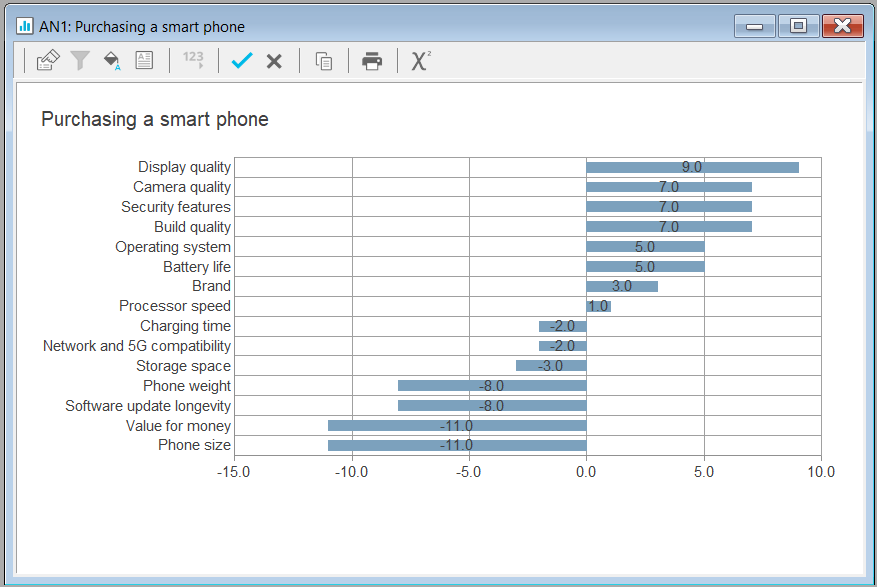Viewport: 877px width, 587px height.
Task: Click the "Phone size" row label
Action: point(194,445)
